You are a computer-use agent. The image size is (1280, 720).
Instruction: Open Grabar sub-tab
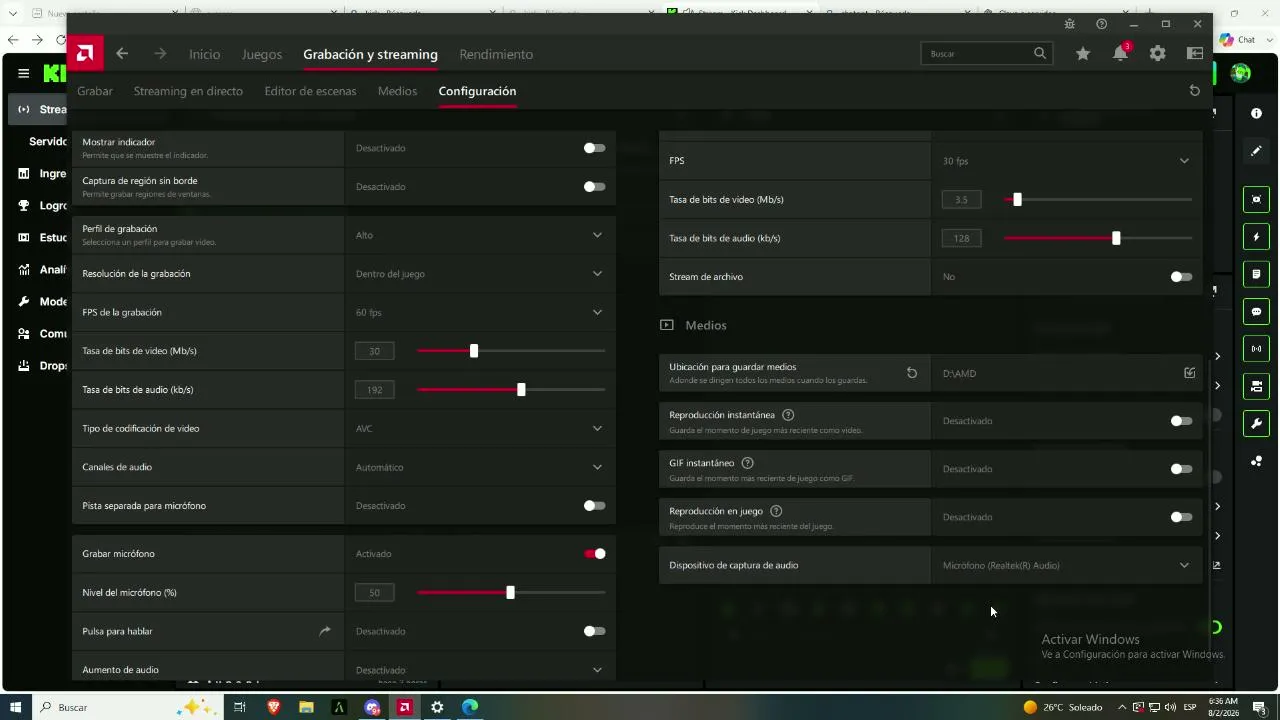[95, 91]
